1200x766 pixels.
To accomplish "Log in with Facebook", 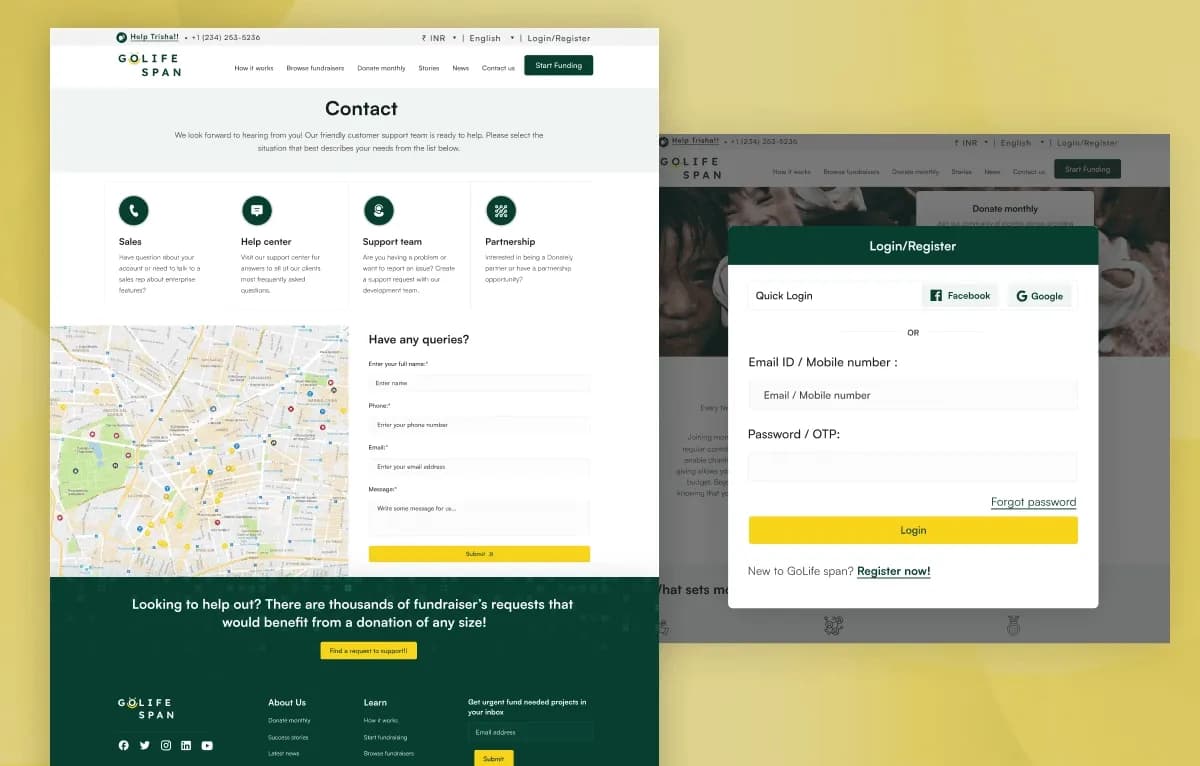I will 960,296.
